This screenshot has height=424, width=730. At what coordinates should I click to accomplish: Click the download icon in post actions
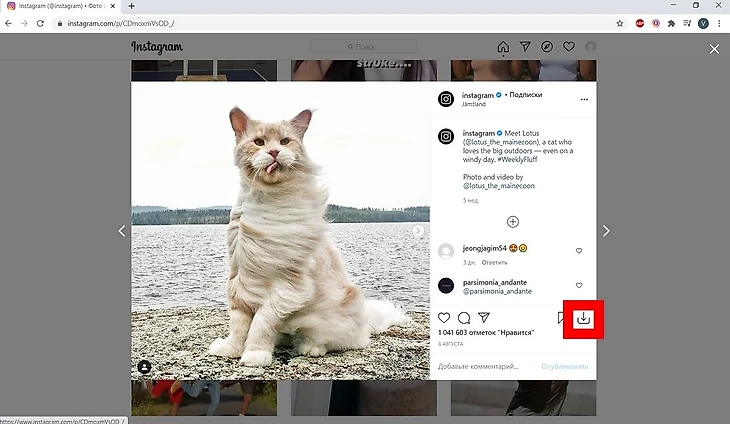point(583,318)
